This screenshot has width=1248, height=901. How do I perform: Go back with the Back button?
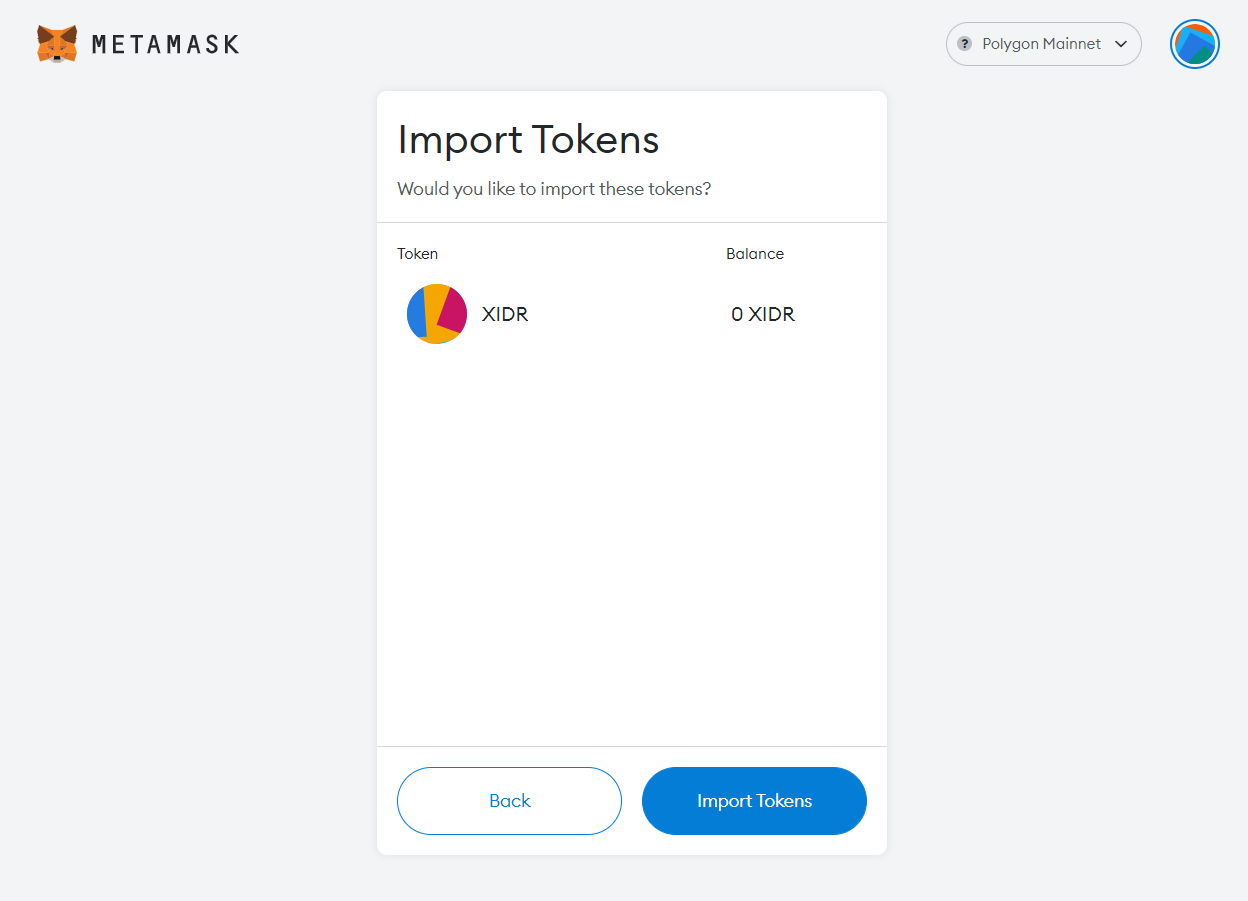(509, 801)
